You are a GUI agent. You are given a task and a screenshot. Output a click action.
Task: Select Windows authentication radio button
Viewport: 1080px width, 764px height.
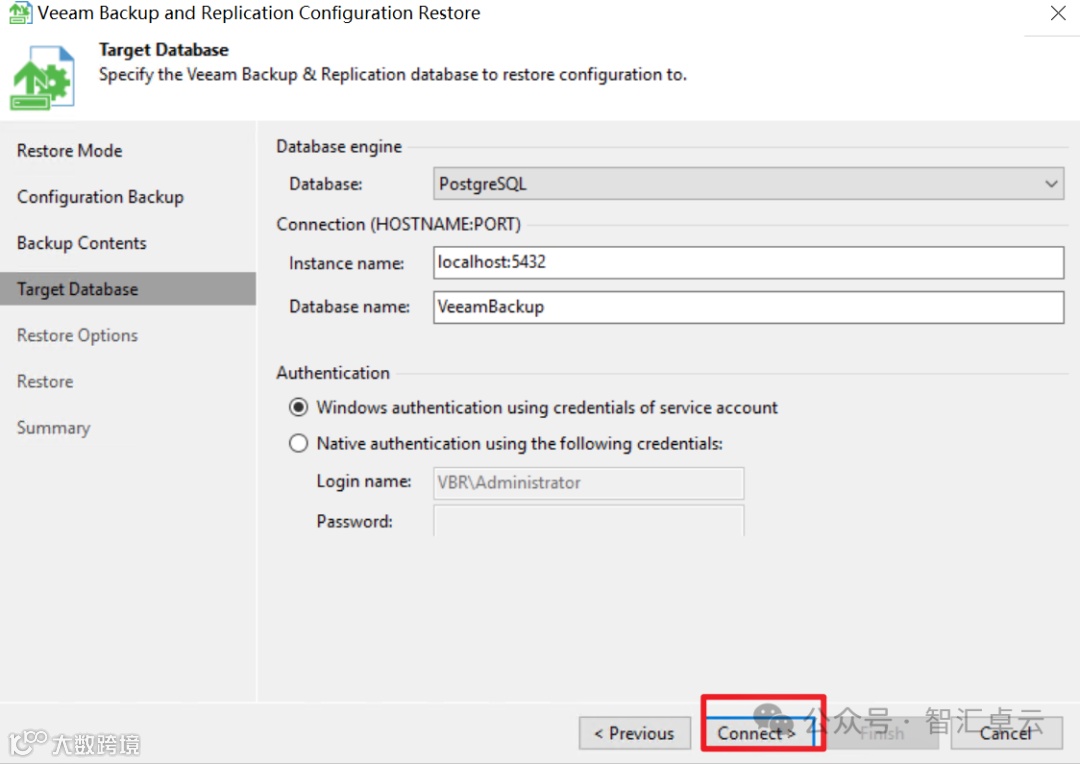pyautogui.click(x=298, y=407)
